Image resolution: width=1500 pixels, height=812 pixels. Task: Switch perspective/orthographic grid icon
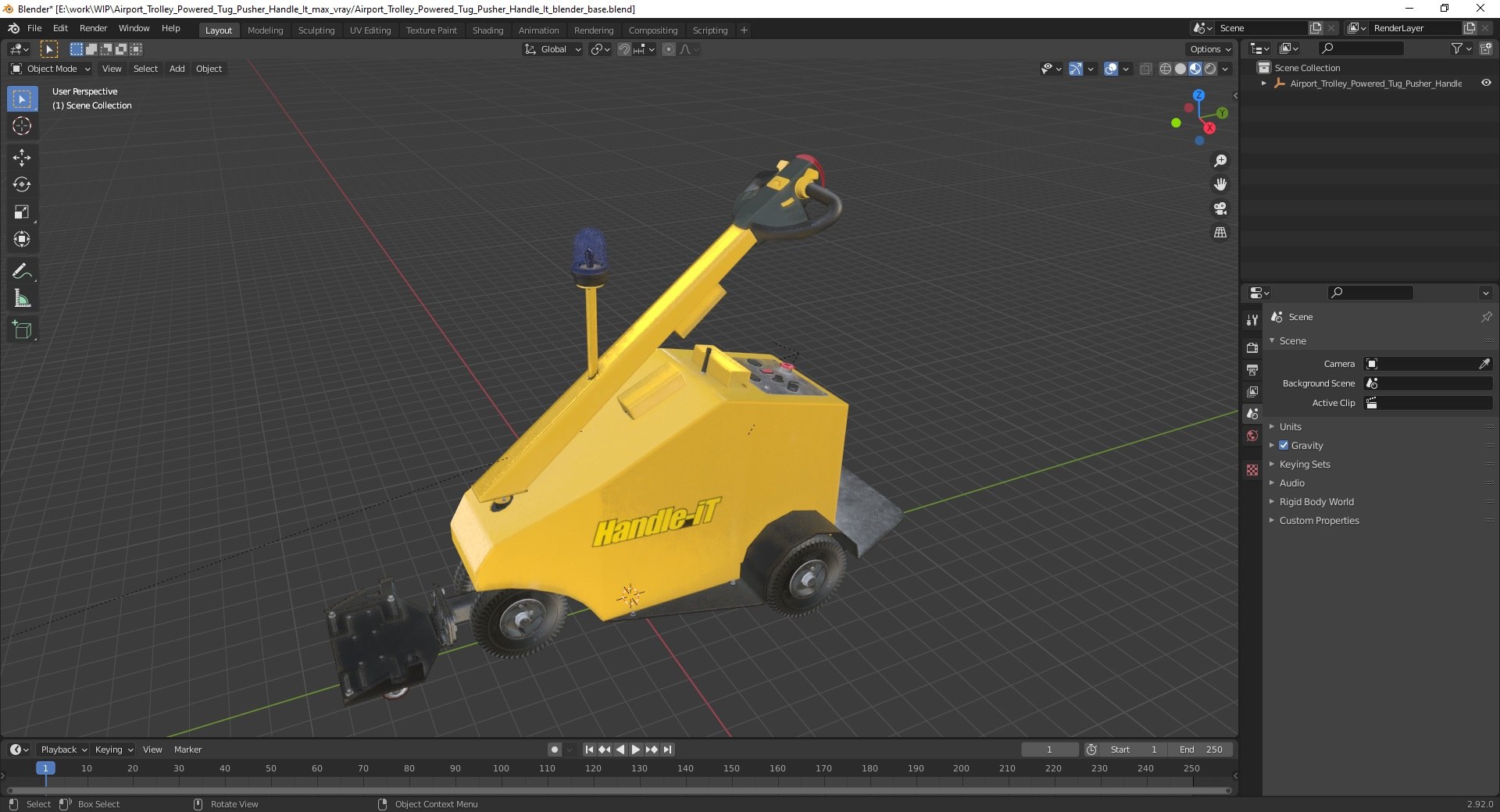[1220, 233]
